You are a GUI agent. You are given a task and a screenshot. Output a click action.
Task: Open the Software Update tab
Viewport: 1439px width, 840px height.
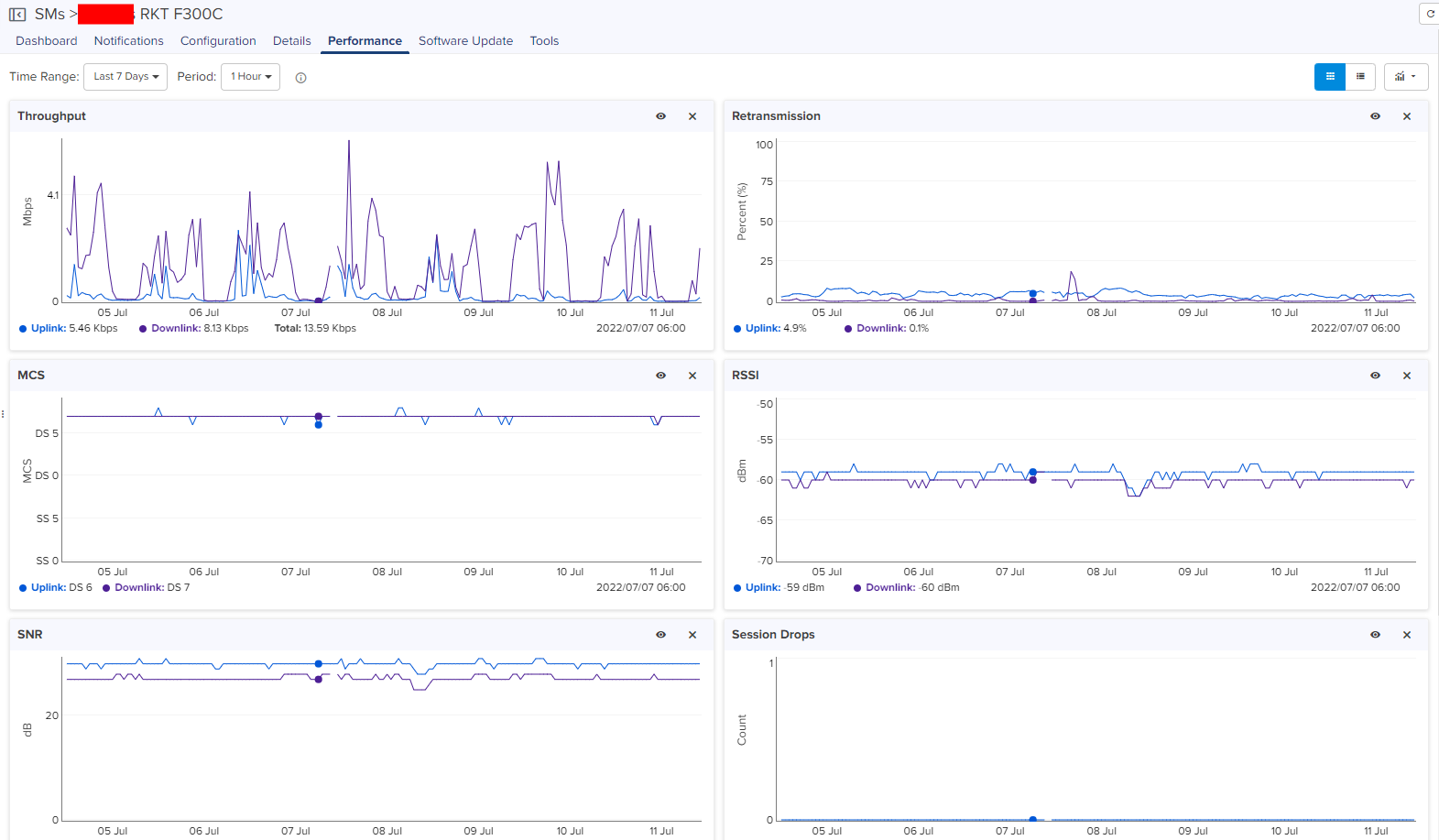point(465,41)
